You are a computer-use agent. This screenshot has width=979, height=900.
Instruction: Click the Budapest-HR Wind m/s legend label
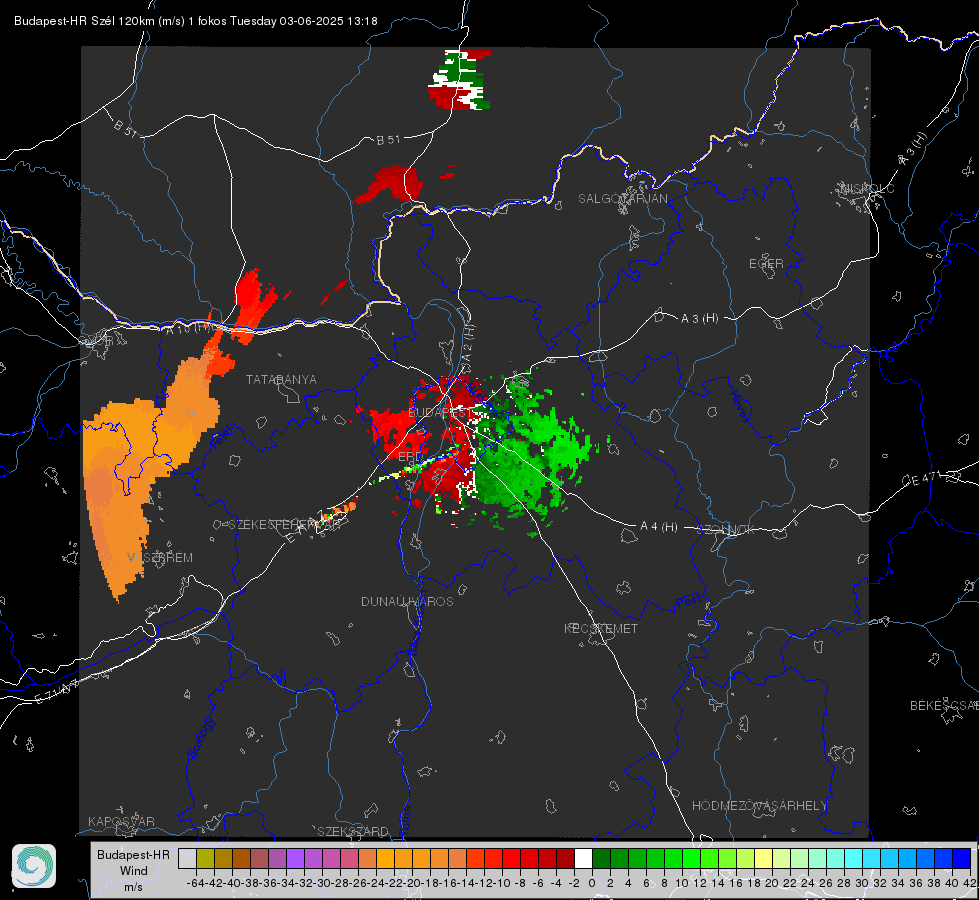tap(133, 871)
